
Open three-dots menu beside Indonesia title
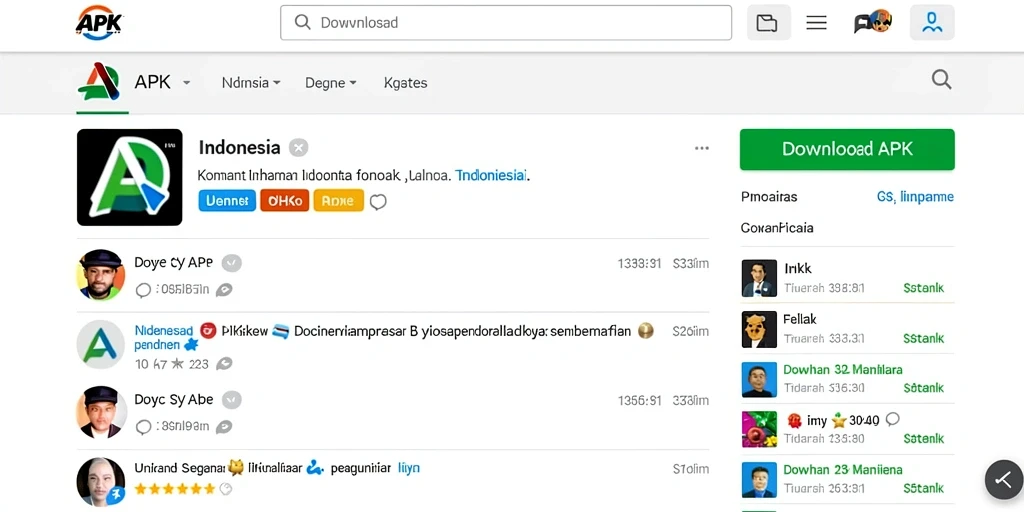point(702,148)
